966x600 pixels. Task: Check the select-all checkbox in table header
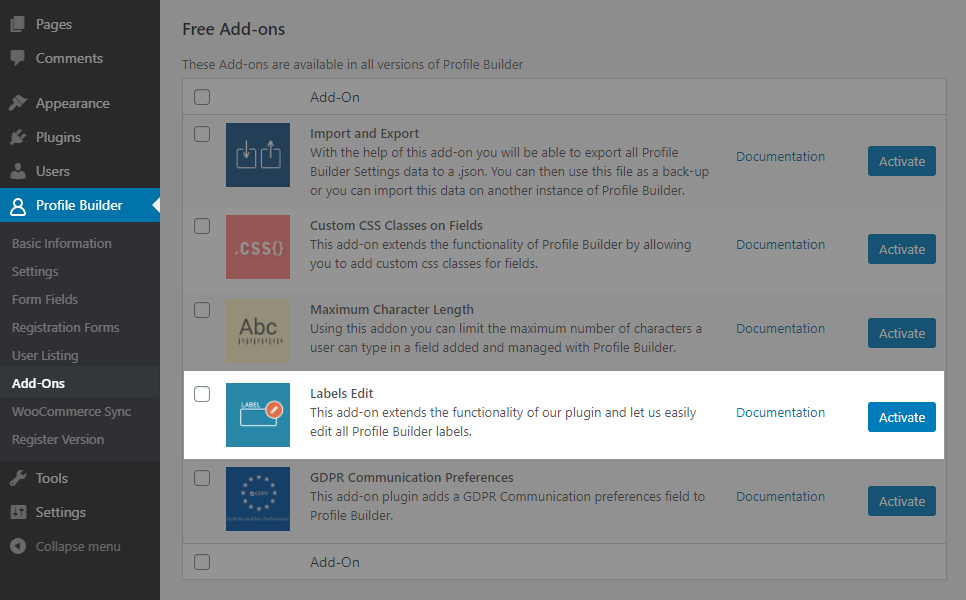coord(202,97)
